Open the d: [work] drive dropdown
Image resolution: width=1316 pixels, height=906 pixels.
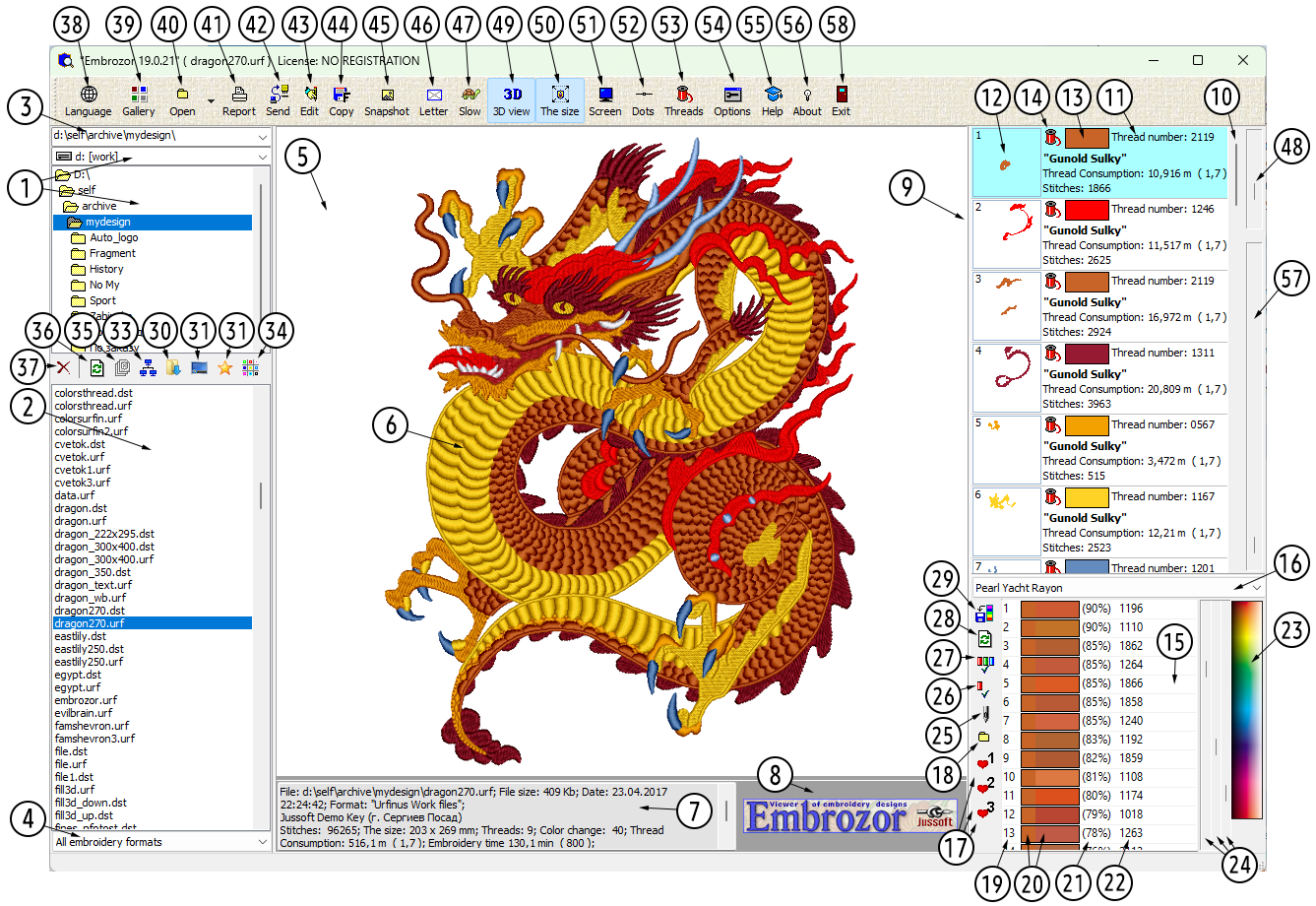coord(263,157)
